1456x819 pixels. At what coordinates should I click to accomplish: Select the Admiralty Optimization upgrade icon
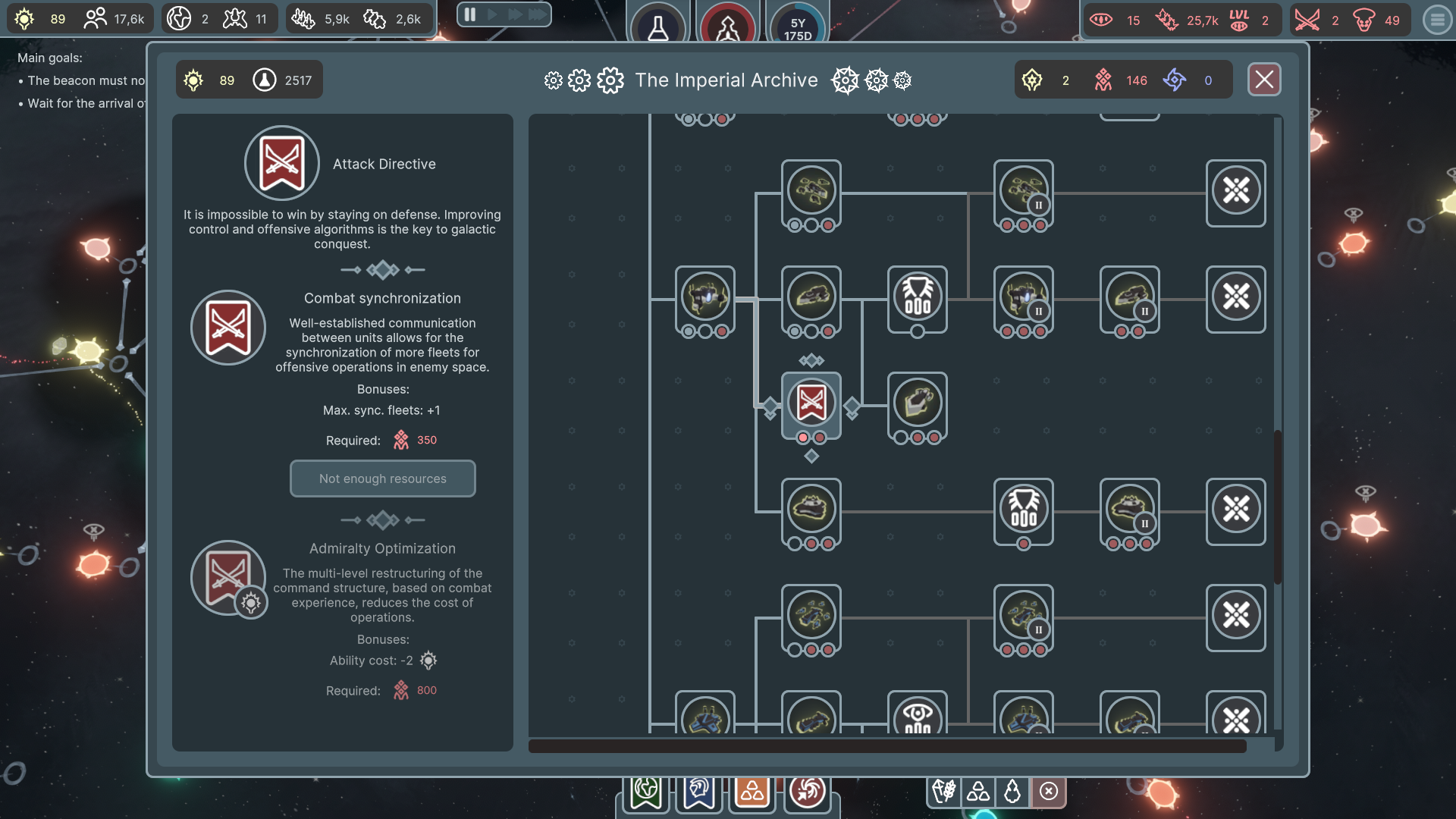[x=228, y=578]
